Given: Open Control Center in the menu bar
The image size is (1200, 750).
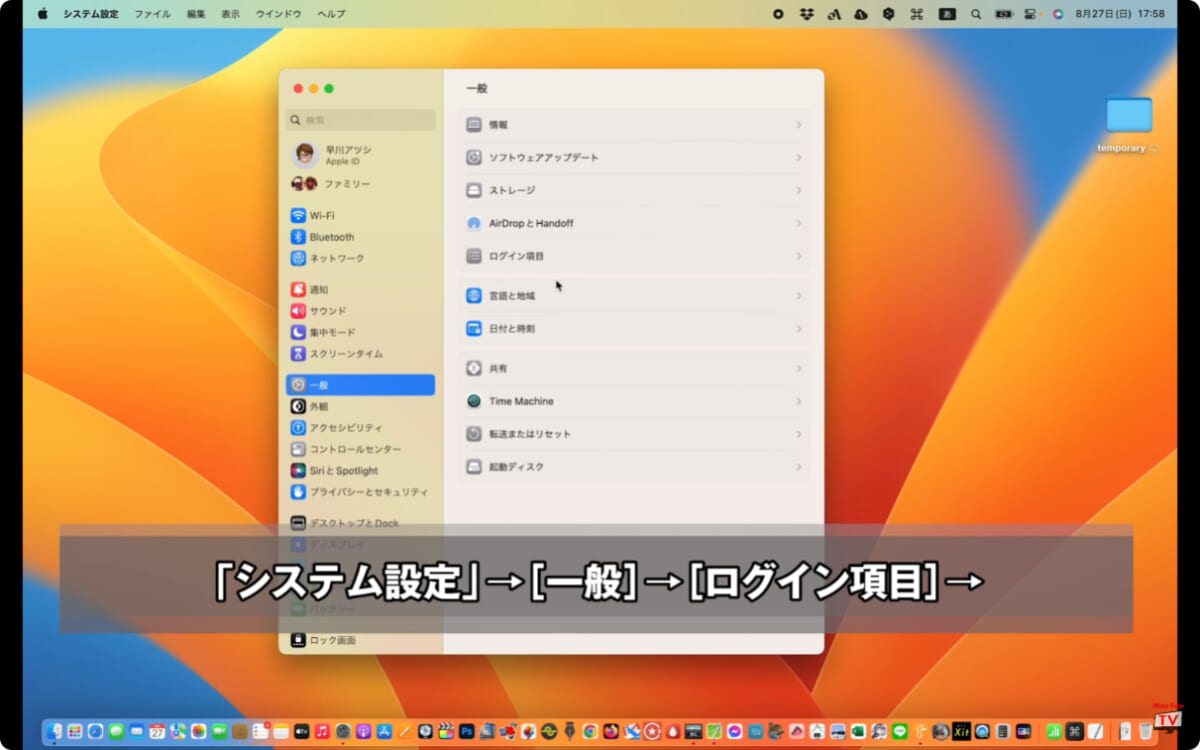Looking at the screenshot, I should pyautogui.click(x=1032, y=14).
